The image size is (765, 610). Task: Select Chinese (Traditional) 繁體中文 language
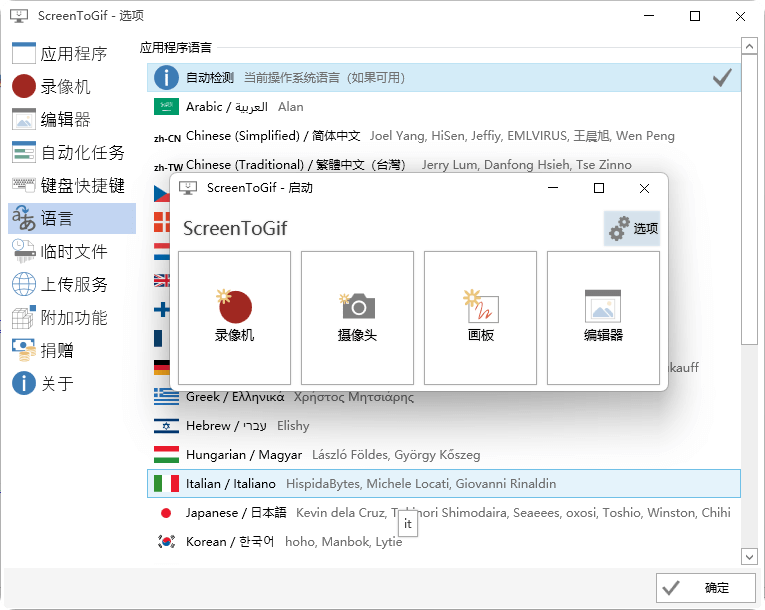(443, 164)
